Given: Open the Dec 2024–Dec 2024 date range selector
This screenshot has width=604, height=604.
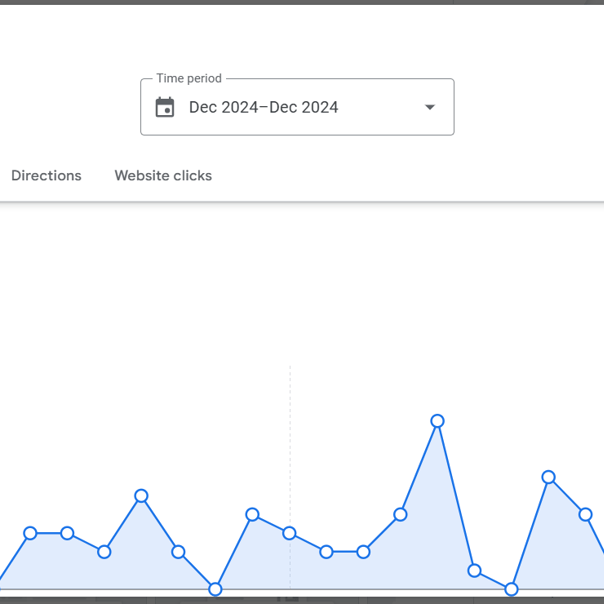Looking at the screenshot, I should point(297,107).
